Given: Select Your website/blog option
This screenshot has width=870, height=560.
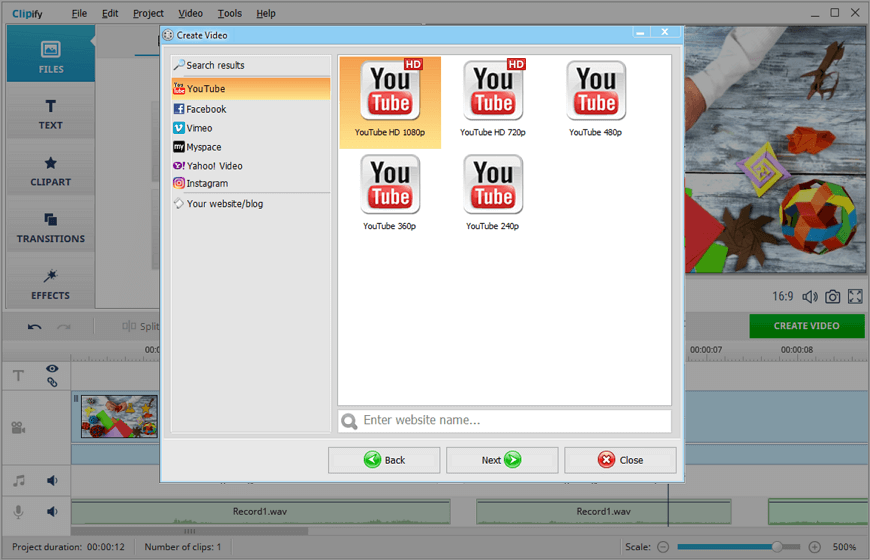Looking at the screenshot, I should coord(251,204).
